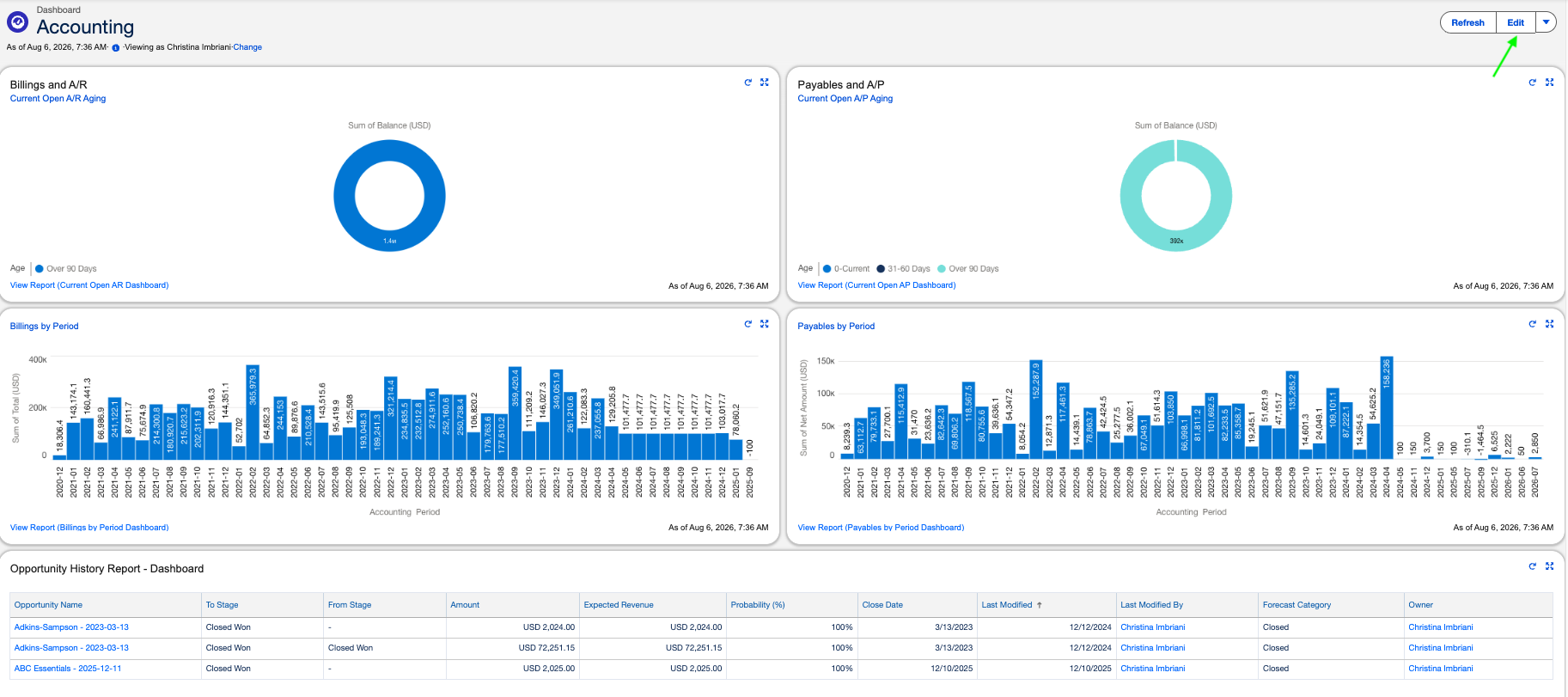Open Last Modified By link in ABC Essentials row
The image size is (1568, 697).
click(x=1152, y=669)
